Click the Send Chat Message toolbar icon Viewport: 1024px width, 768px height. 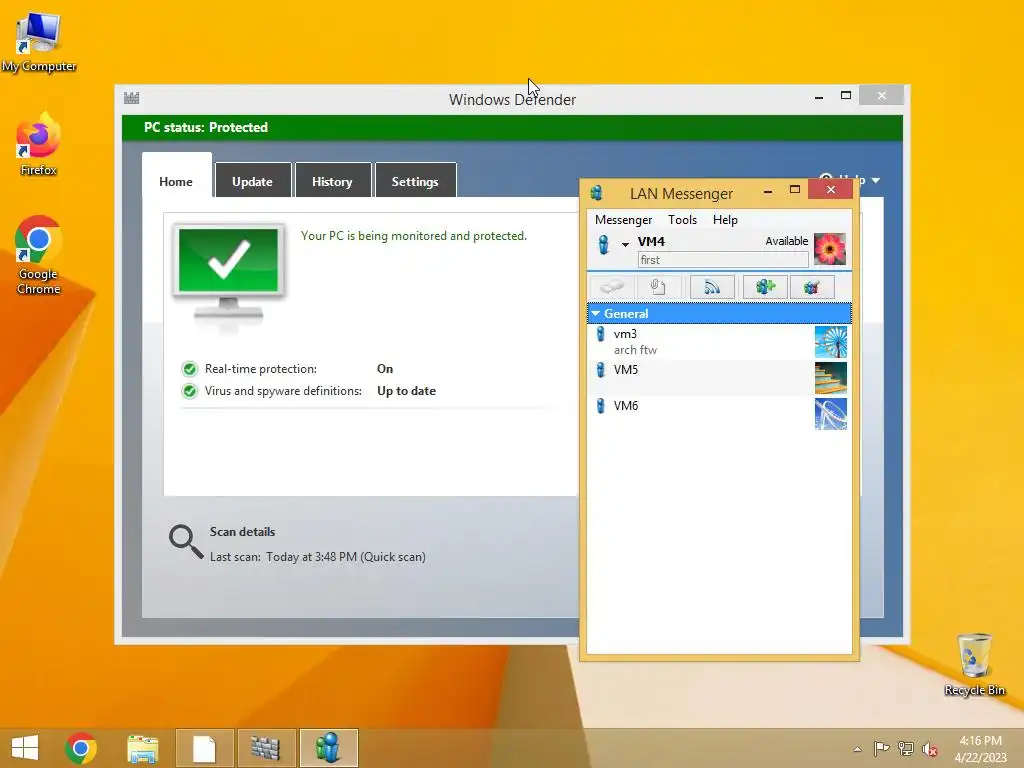pyautogui.click(x=612, y=287)
